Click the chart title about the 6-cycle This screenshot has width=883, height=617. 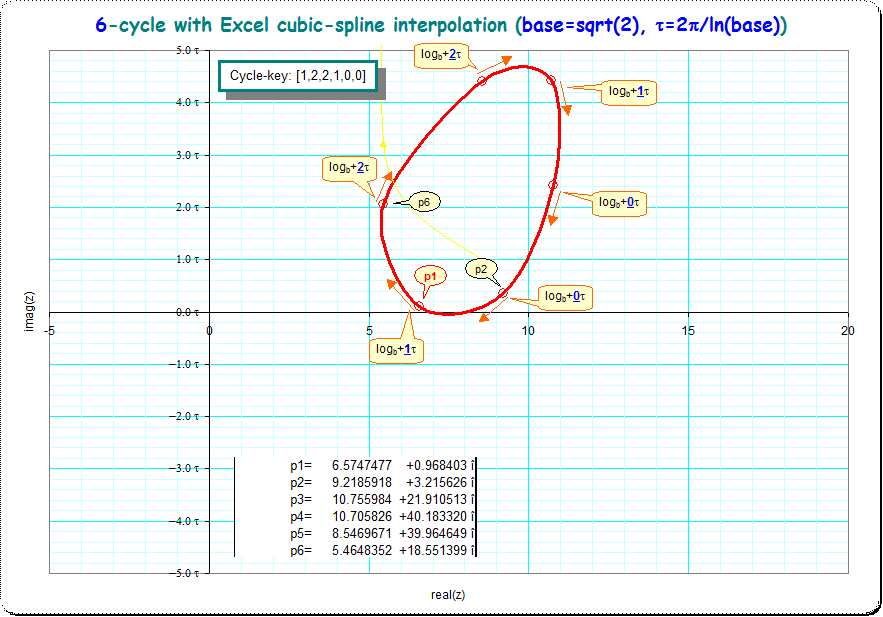(x=441, y=26)
